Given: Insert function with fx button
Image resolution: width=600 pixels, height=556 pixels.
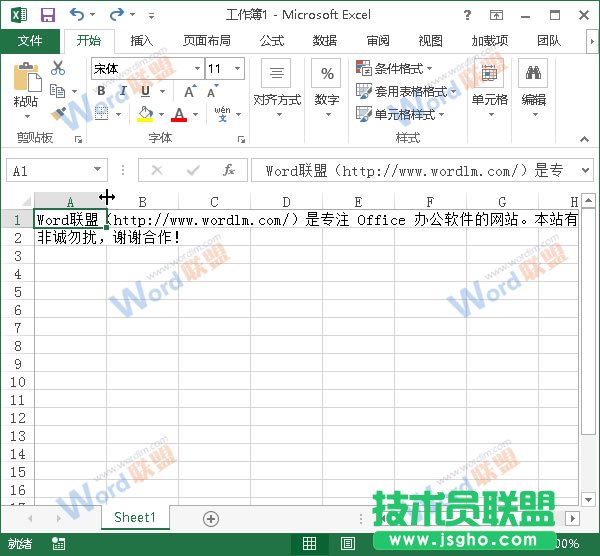Looking at the screenshot, I should (229, 170).
